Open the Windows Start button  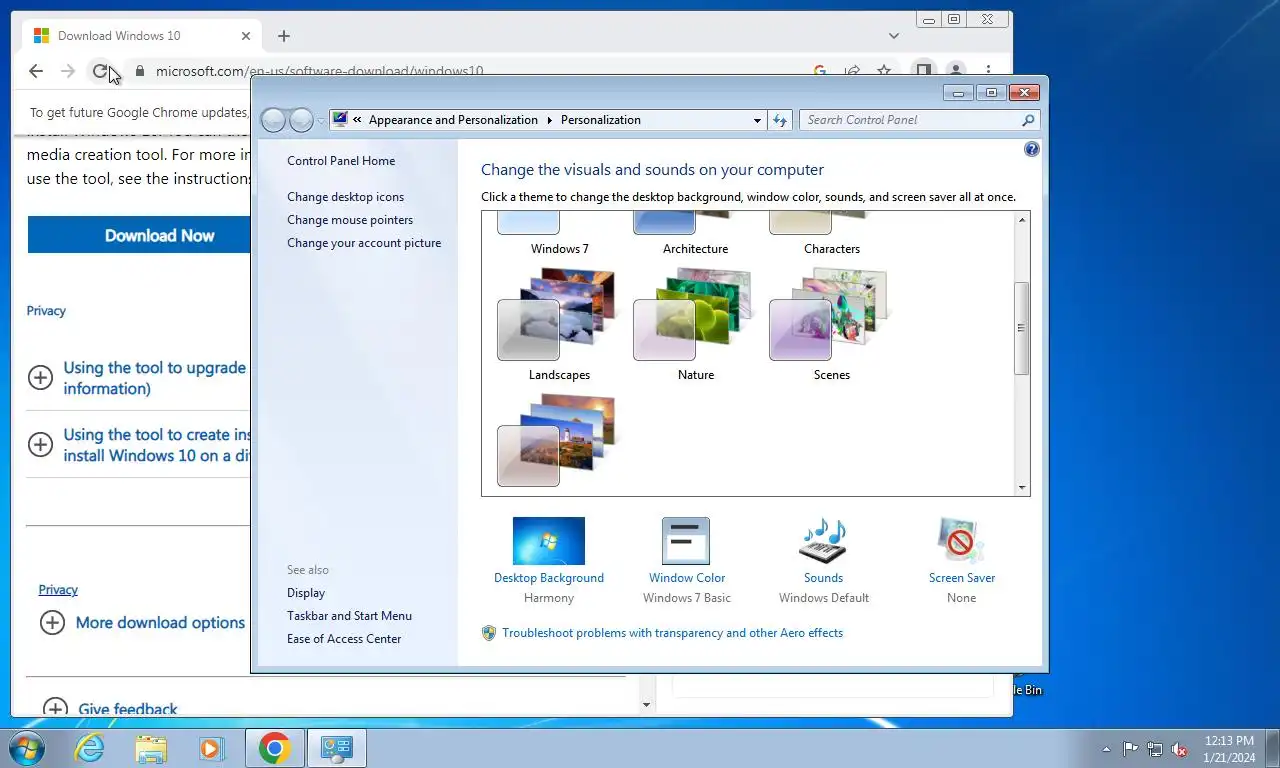click(x=26, y=748)
